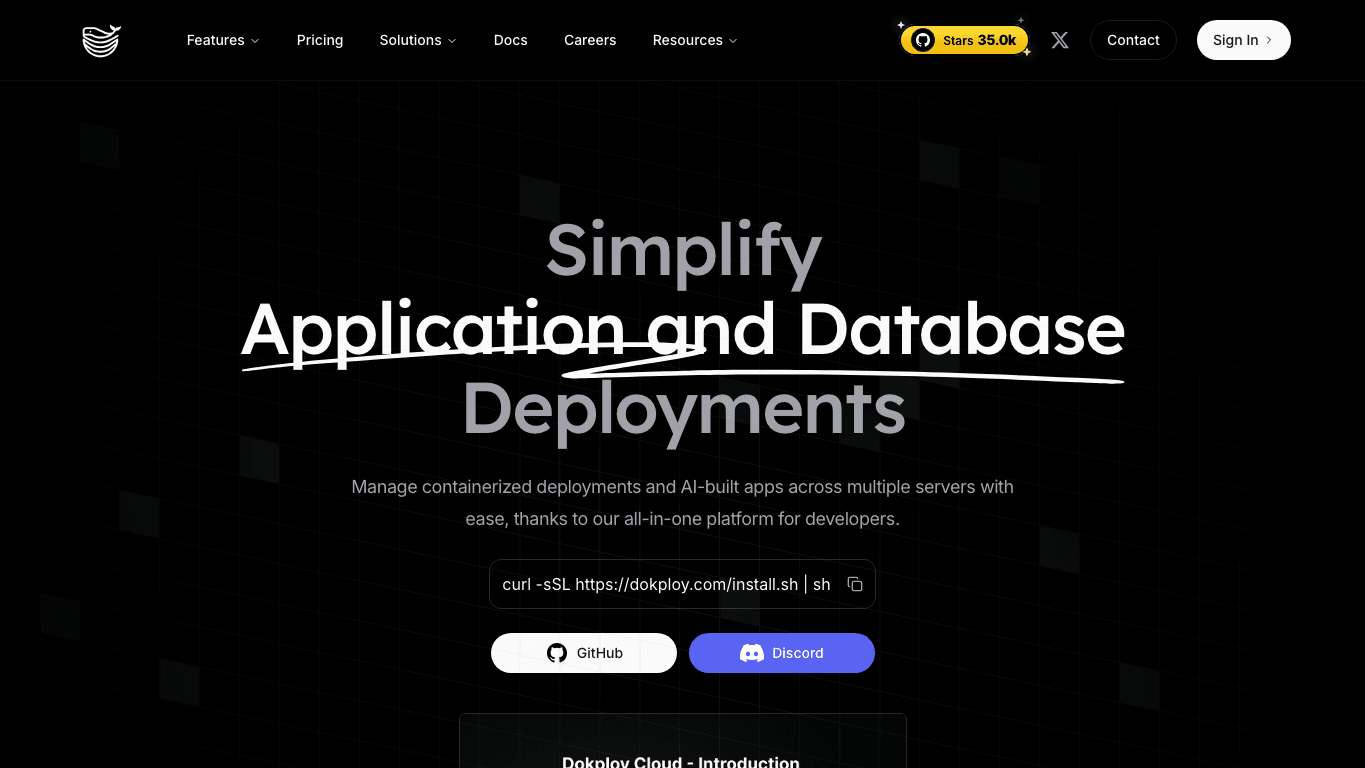Open the Pricing page
Screen dimensions: 1365x768
tap(320, 40)
